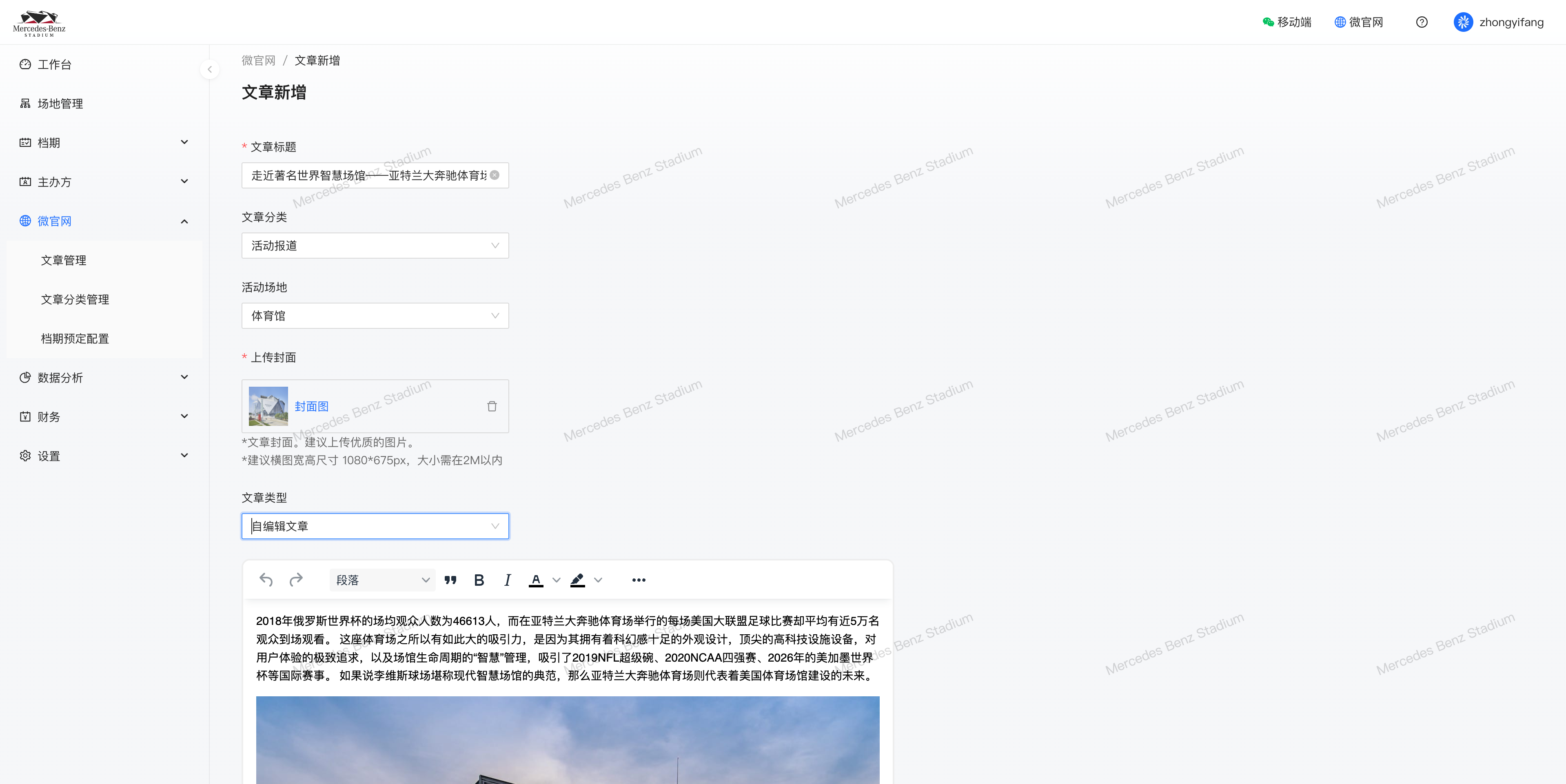Click the 场地管理 sidebar icon
Viewport: 1566px width, 784px height.
(x=25, y=103)
